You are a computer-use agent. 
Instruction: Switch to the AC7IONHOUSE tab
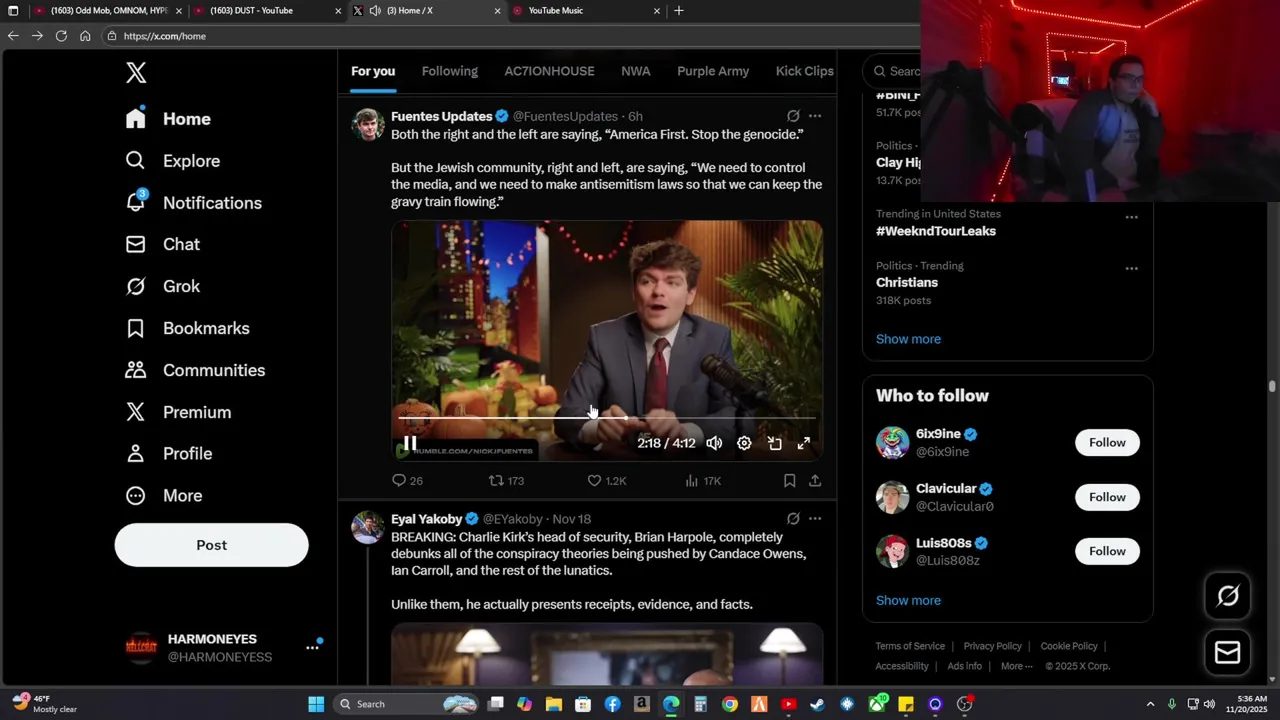(549, 71)
